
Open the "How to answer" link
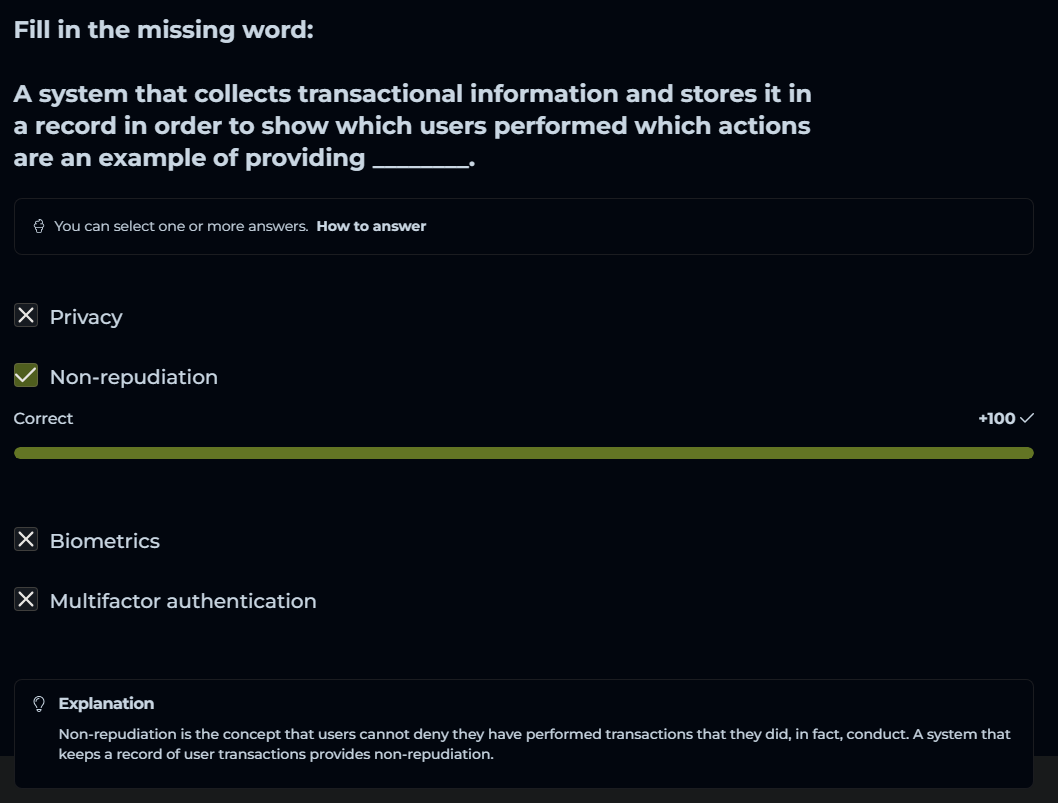[371, 227]
